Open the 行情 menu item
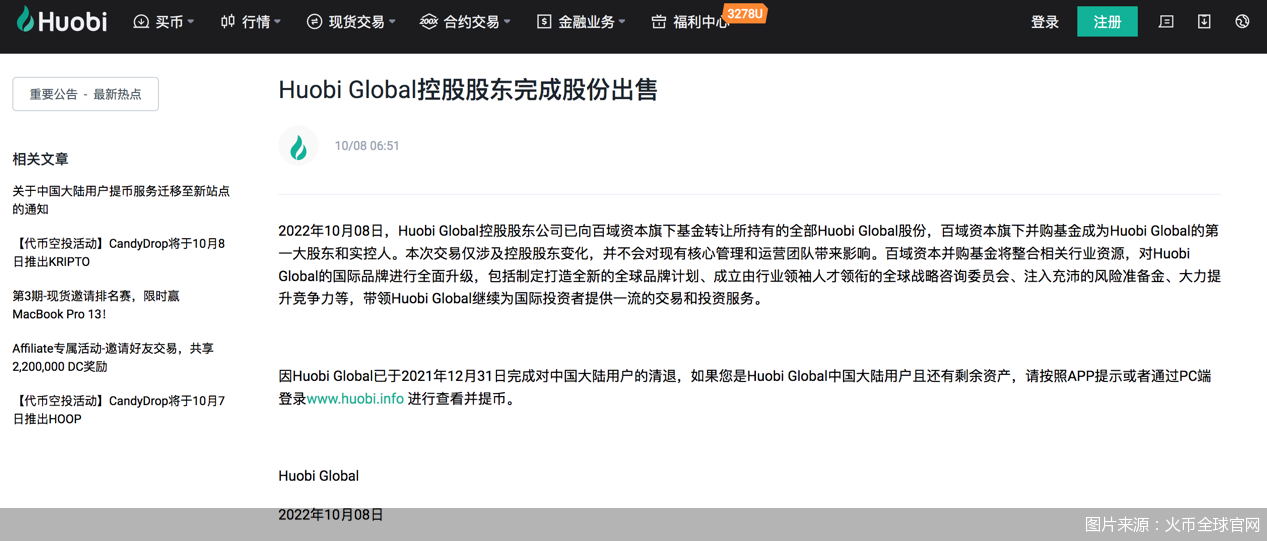The width and height of the screenshot is (1267, 541). pyautogui.click(x=256, y=22)
